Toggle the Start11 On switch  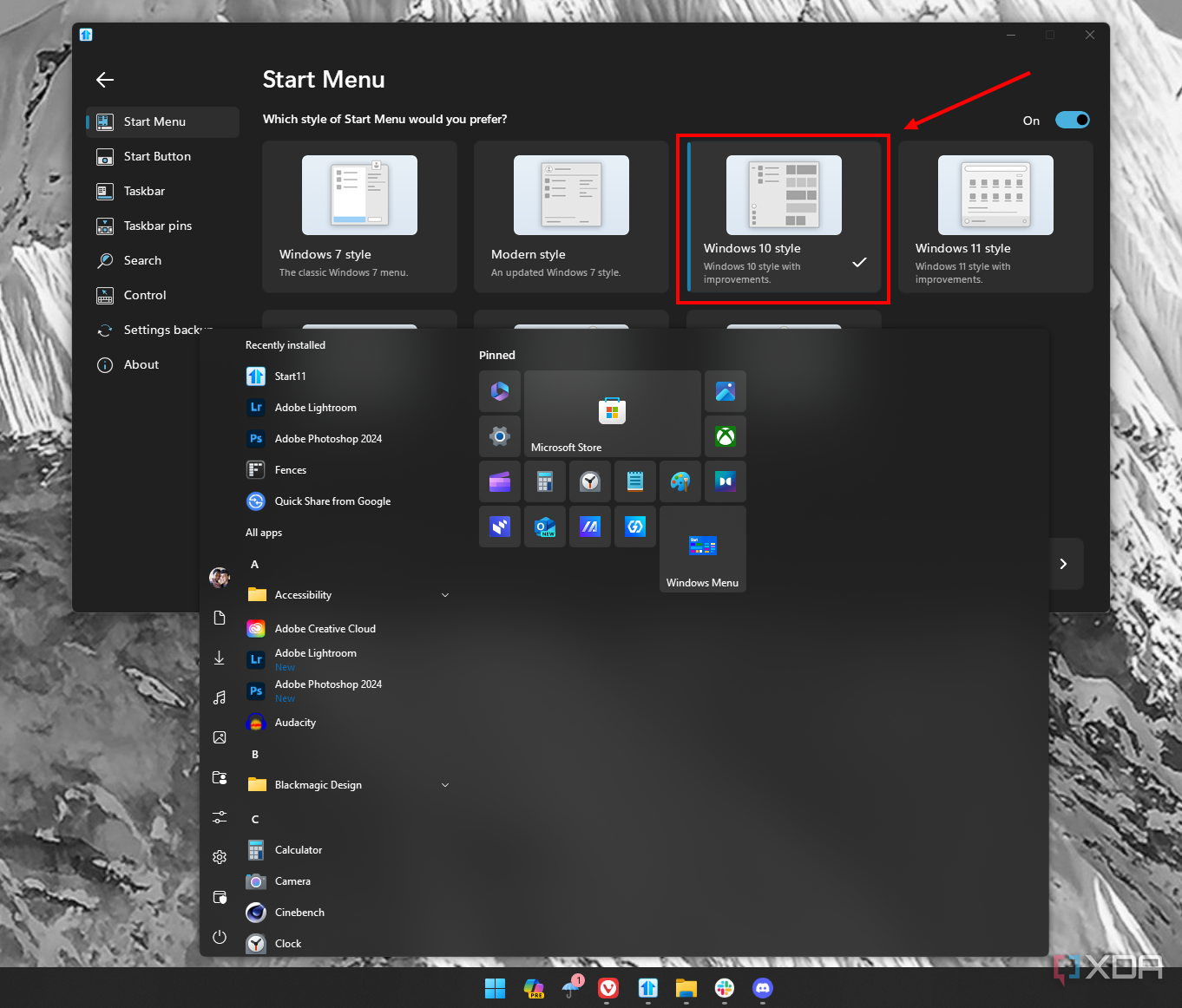click(x=1073, y=120)
